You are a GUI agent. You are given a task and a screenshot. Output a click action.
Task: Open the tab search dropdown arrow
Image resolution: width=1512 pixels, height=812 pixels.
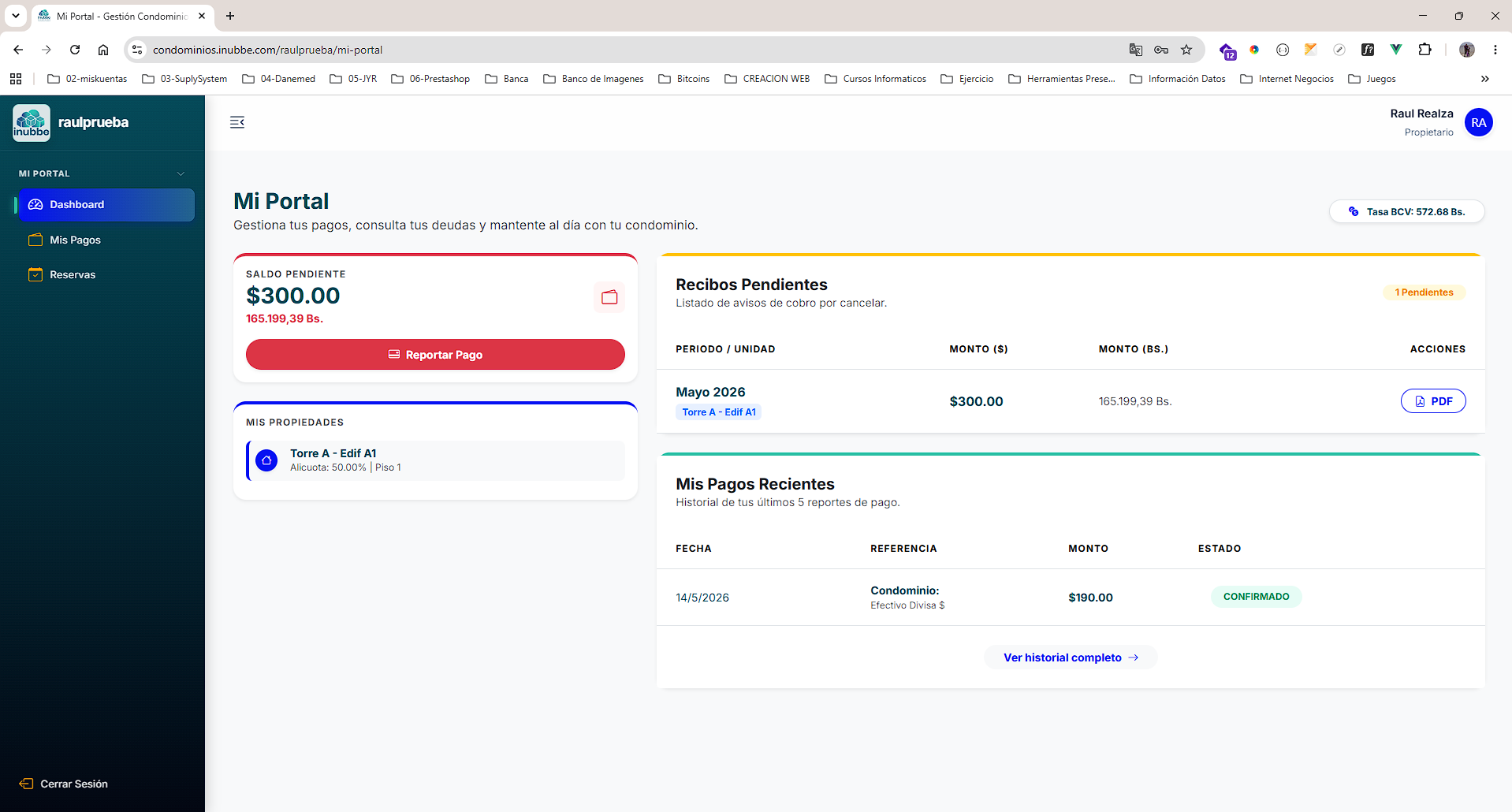(15, 16)
